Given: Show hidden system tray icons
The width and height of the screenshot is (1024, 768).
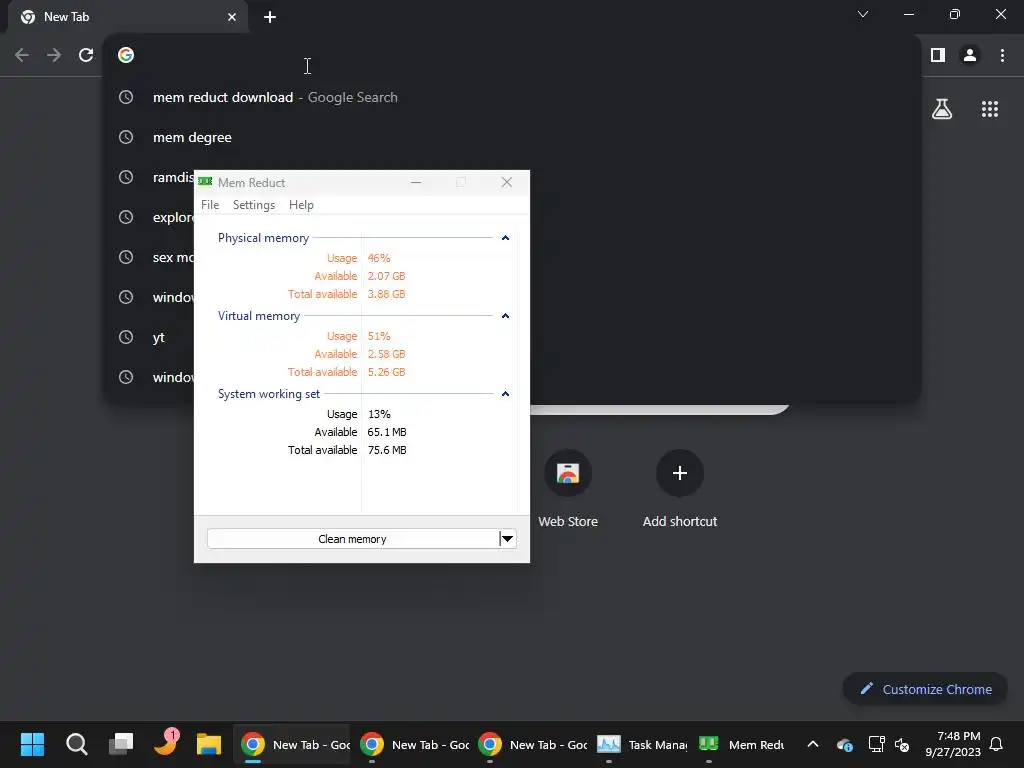Looking at the screenshot, I should click(x=813, y=744).
